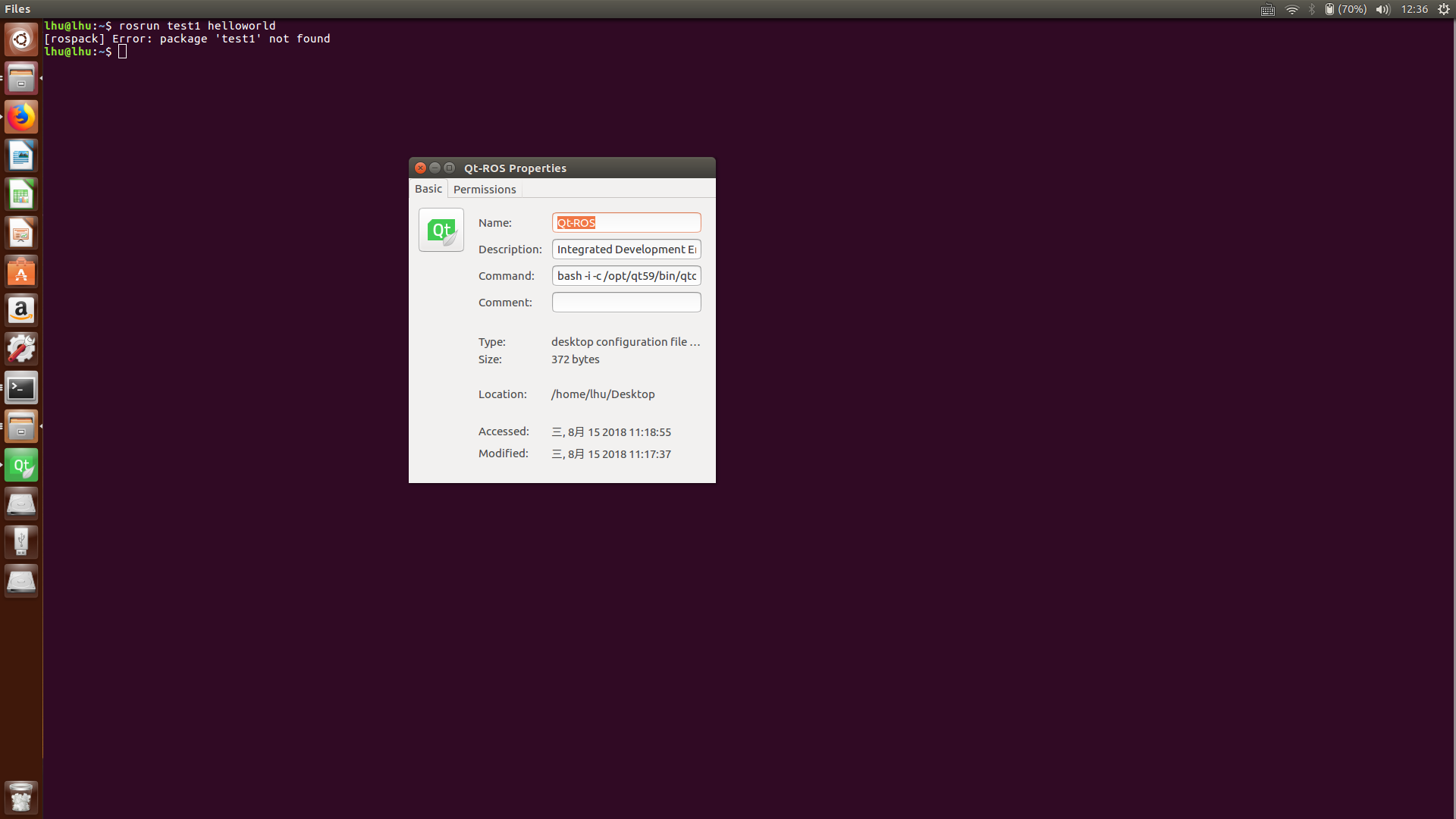Switch to the Terminal dock icon
Image resolution: width=1456 pixels, height=819 pixels.
point(21,388)
